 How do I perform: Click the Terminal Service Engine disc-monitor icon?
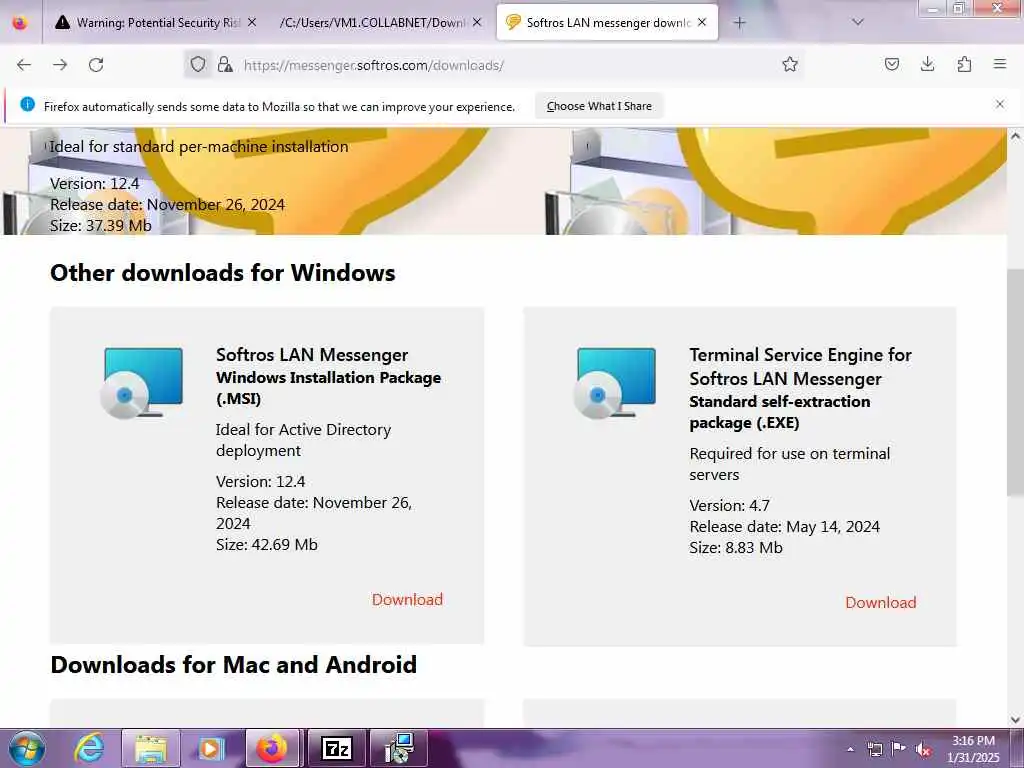coord(615,383)
